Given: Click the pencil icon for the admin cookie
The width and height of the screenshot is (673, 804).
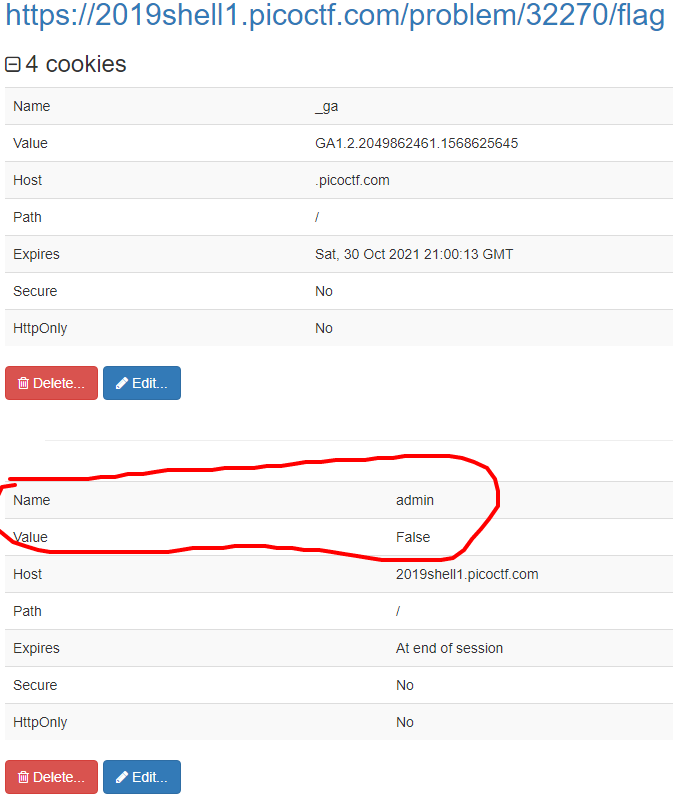Looking at the screenshot, I should click(121, 777).
